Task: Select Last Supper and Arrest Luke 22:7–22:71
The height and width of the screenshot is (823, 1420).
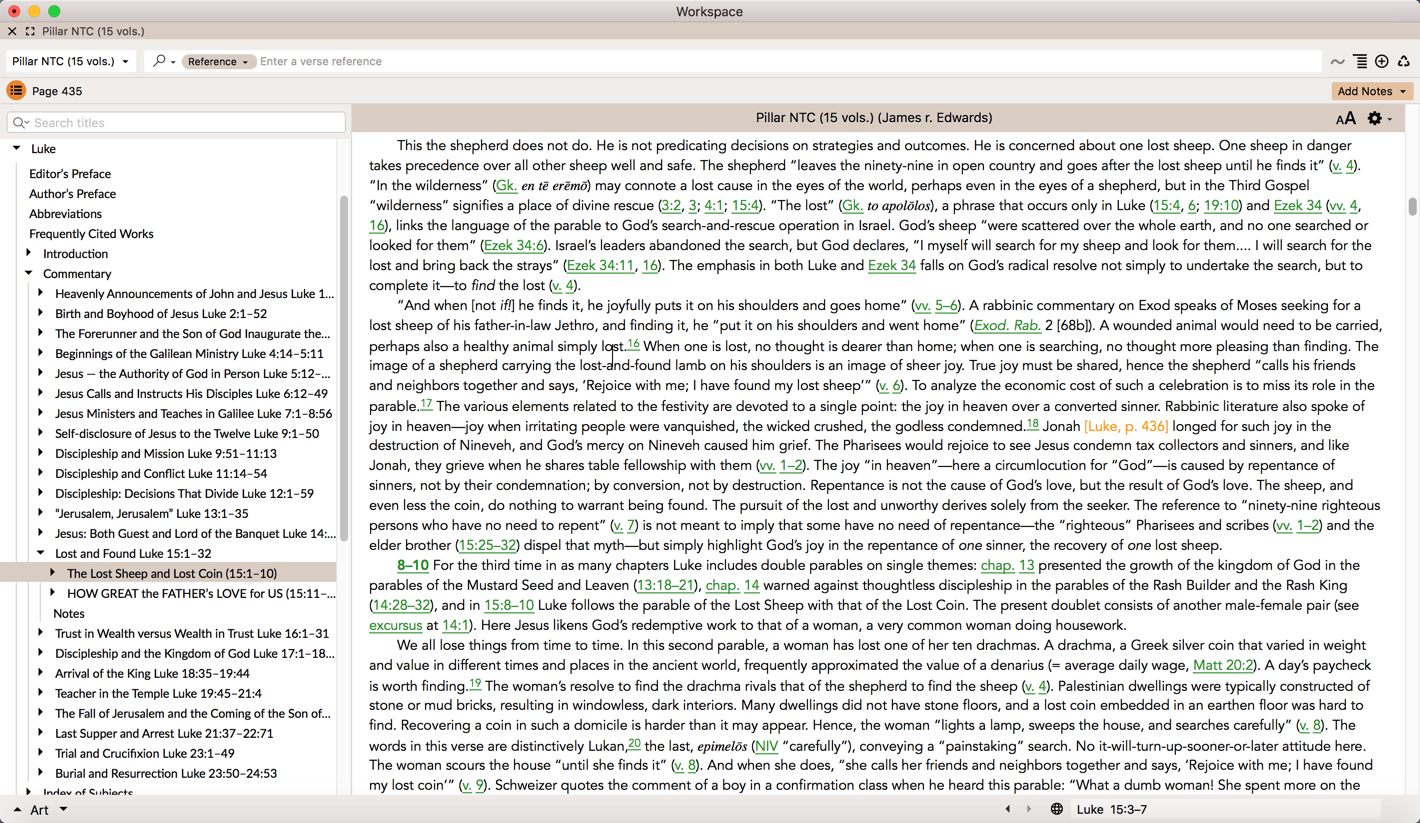Action: click(164, 734)
